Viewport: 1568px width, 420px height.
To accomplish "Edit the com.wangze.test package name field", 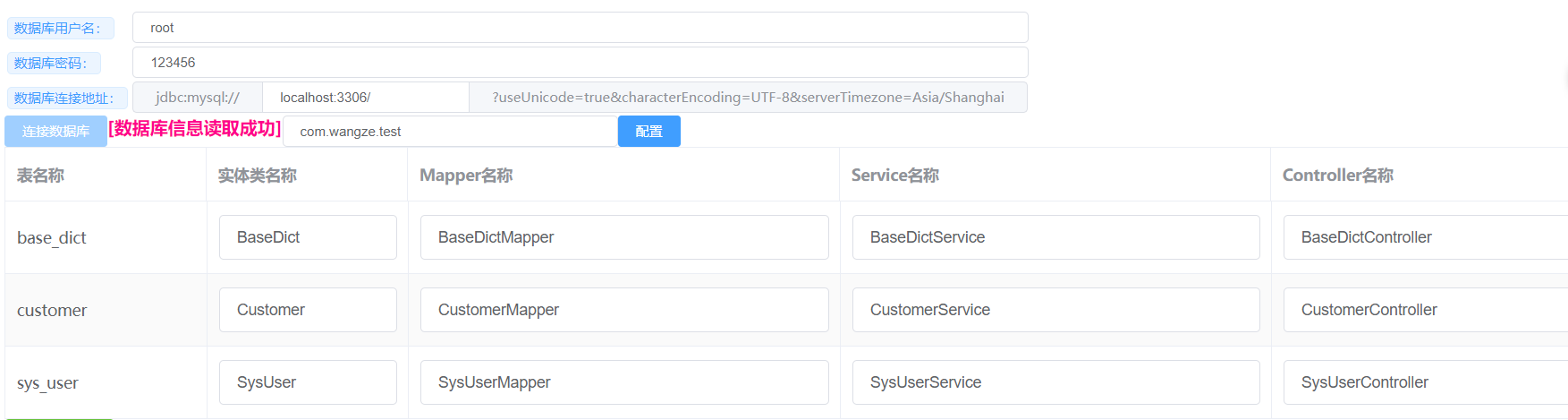I will (451, 132).
